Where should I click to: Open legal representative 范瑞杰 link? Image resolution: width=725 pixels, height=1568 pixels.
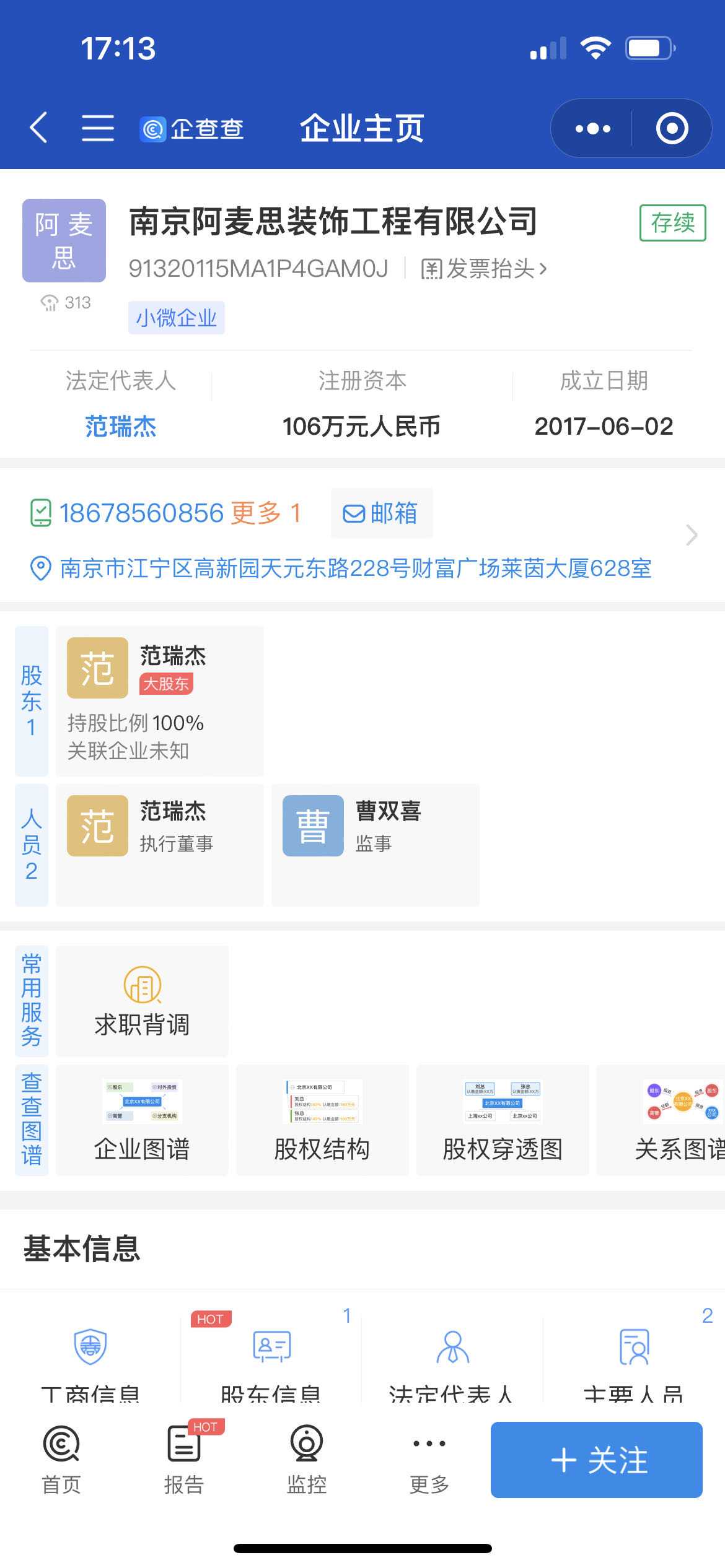coord(120,427)
